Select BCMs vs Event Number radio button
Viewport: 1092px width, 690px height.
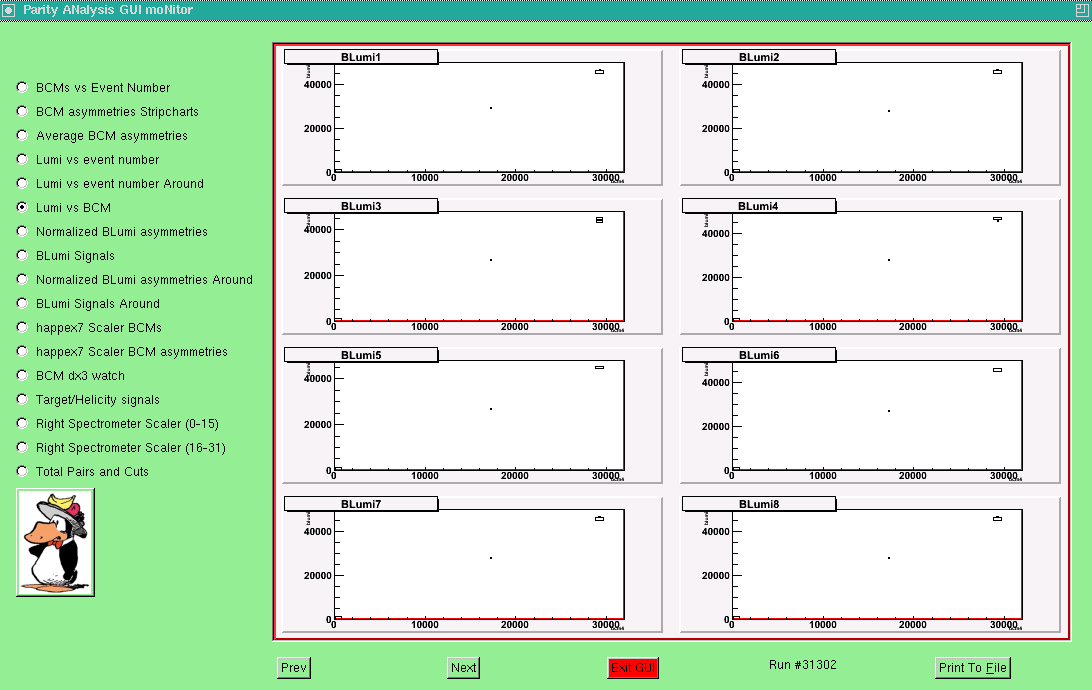[x=22, y=87]
